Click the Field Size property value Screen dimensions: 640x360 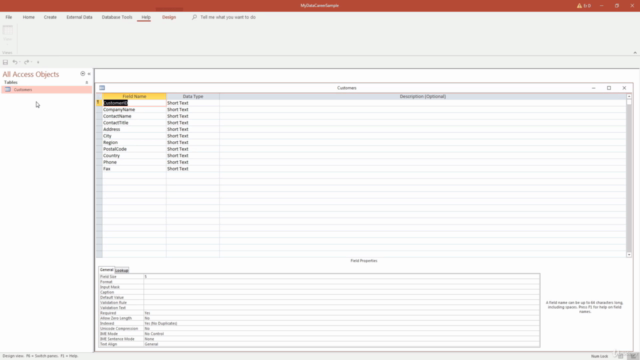pyautogui.click(x=341, y=277)
